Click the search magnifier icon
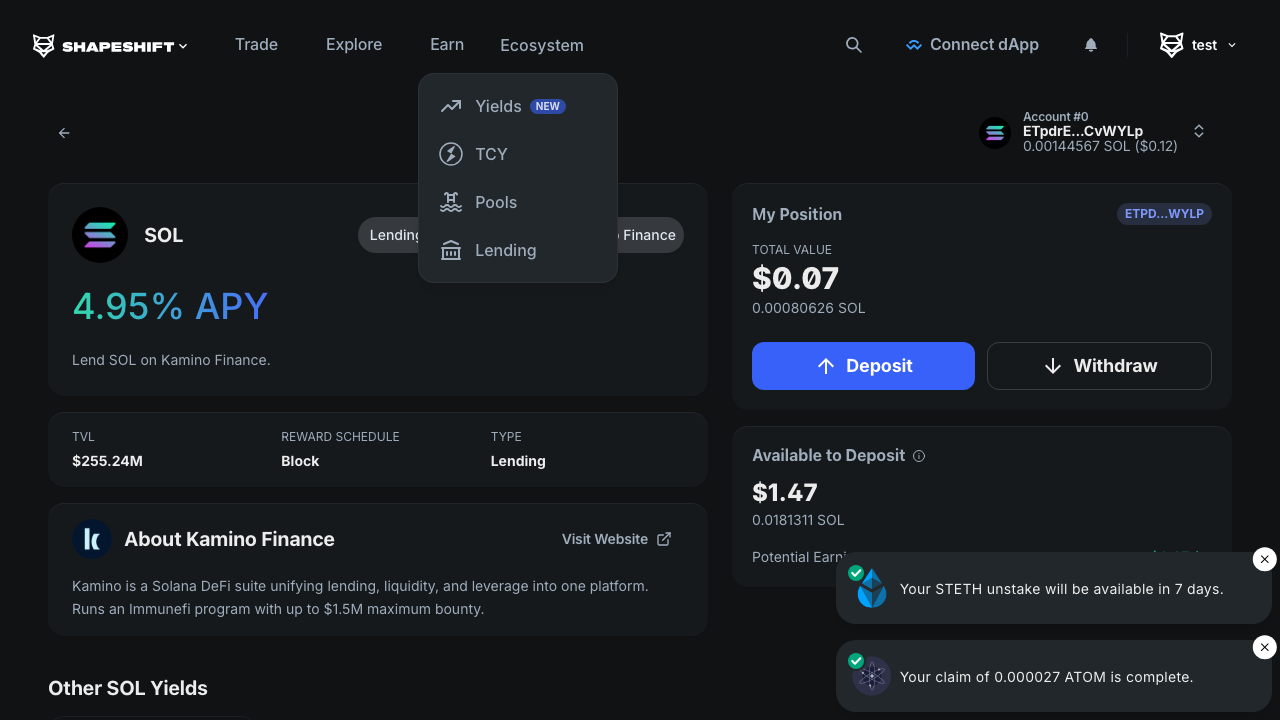This screenshot has height=720, width=1280. coord(853,45)
